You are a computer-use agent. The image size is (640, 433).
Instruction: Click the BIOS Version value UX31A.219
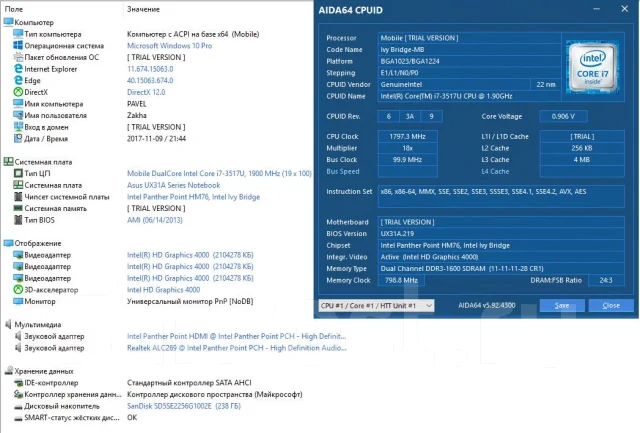501,233
